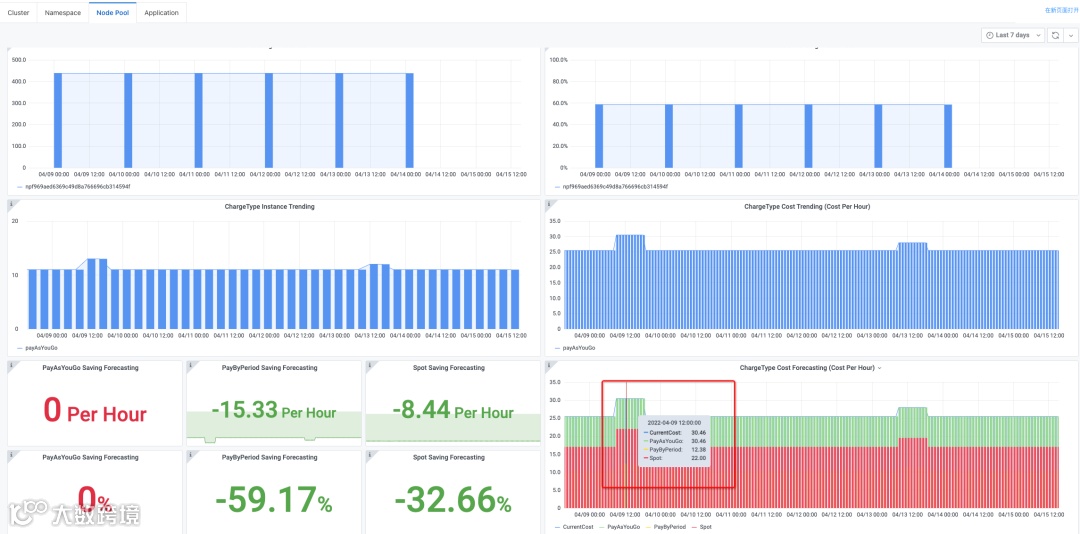Click the 0 Per Hour value
This screenshot has width=1080, height=534.
tap(94, 411)
